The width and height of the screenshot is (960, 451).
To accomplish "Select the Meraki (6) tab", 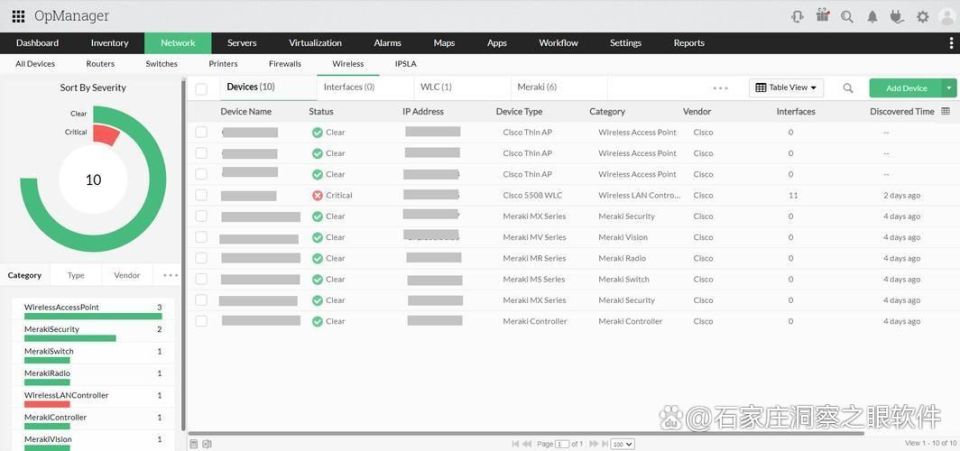I will pyautogui.click(x=537, y=87).
